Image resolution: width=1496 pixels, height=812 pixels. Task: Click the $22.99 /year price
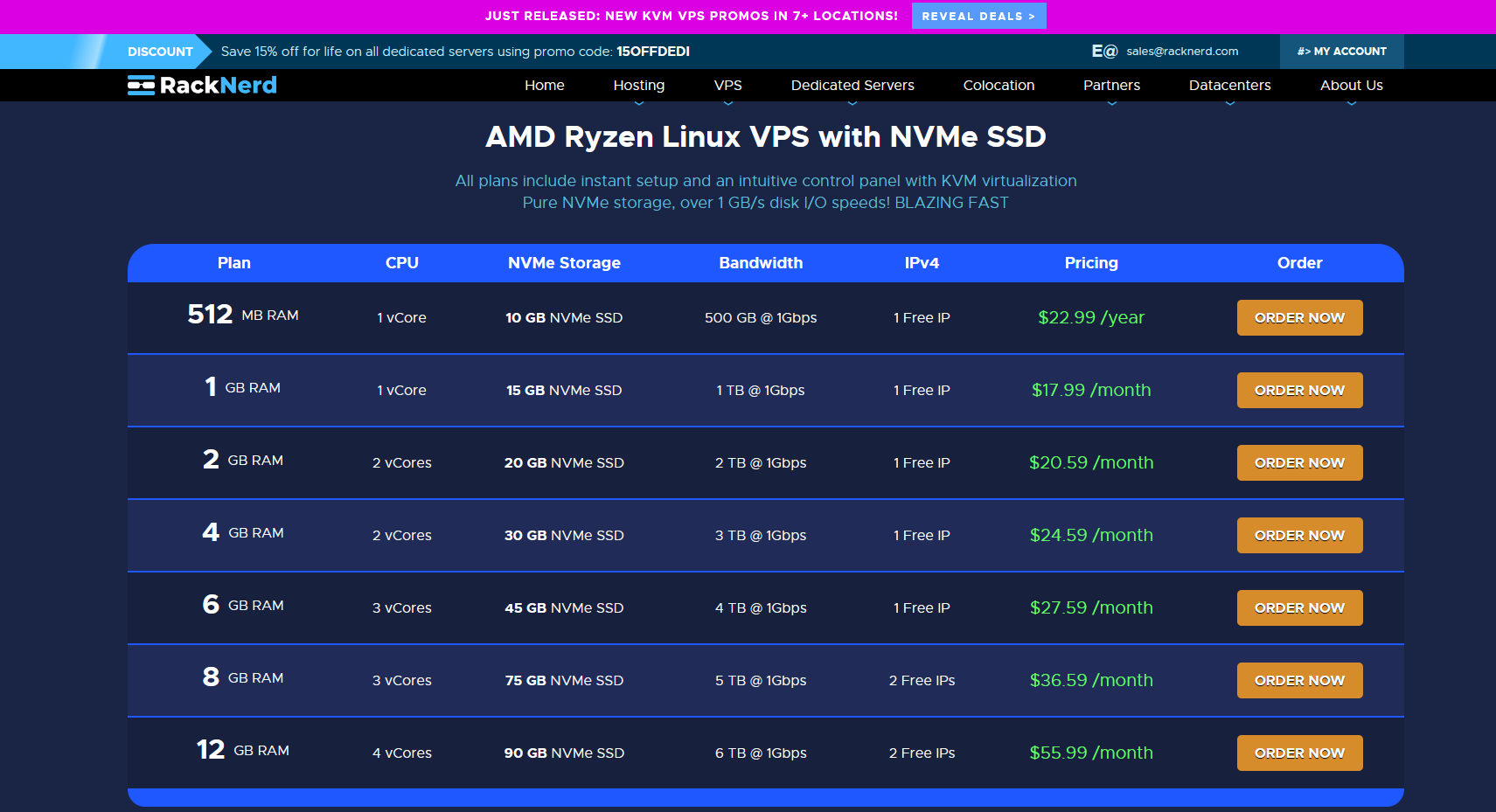(x=1091, y=317)
